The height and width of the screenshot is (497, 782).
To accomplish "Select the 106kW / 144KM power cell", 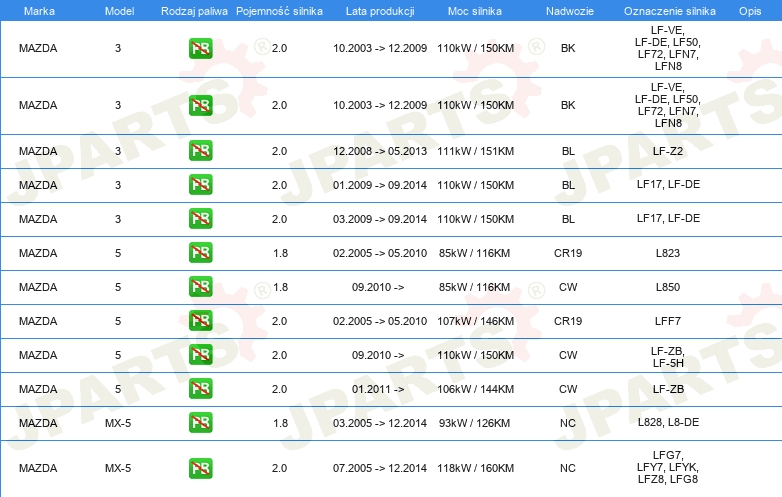I will coord(475,389).
